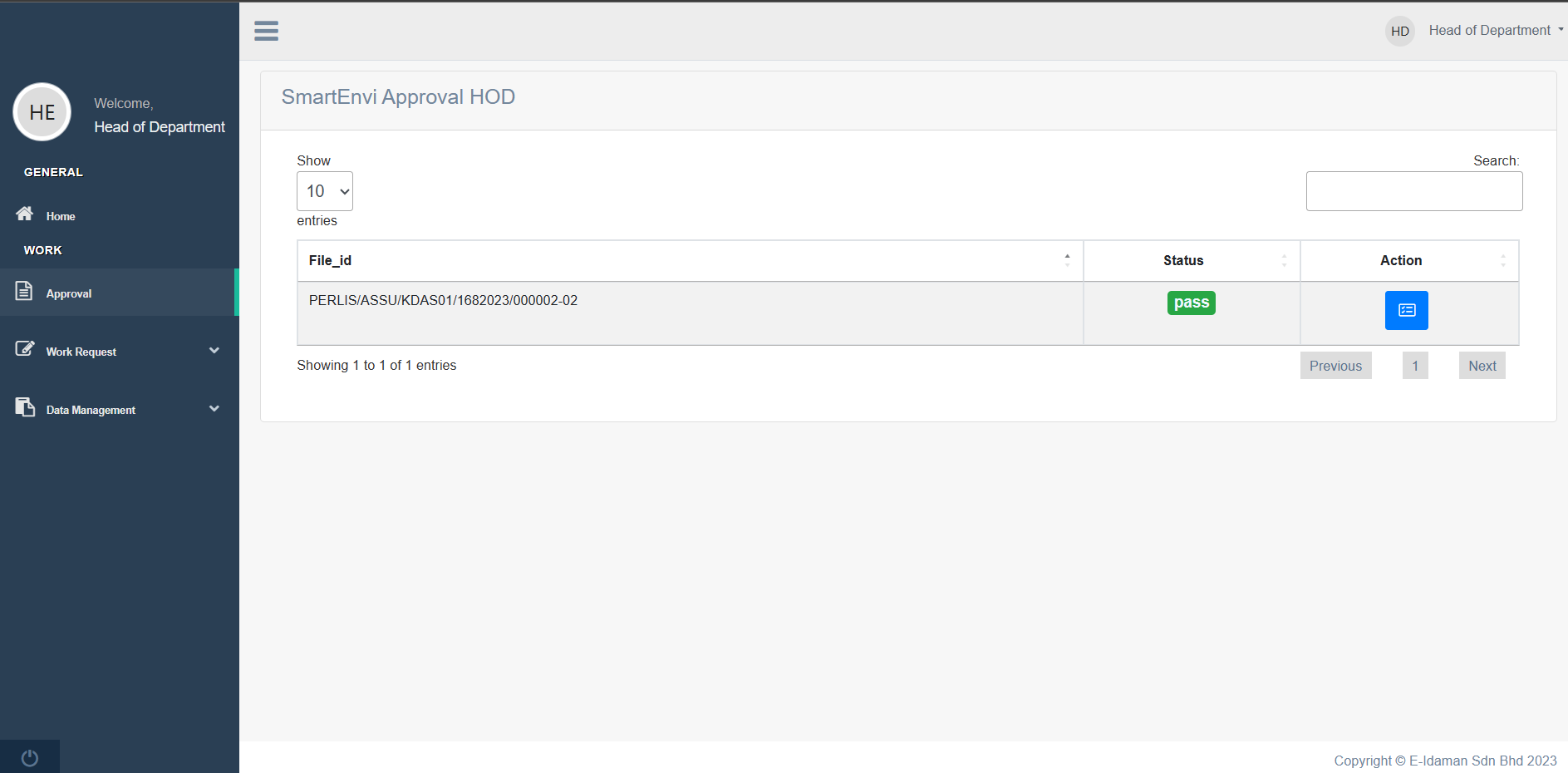1568x773 pixels.
Task: Expand the Data Management submenu chevron
Action: pyautogui.click(x=214, y=409)
